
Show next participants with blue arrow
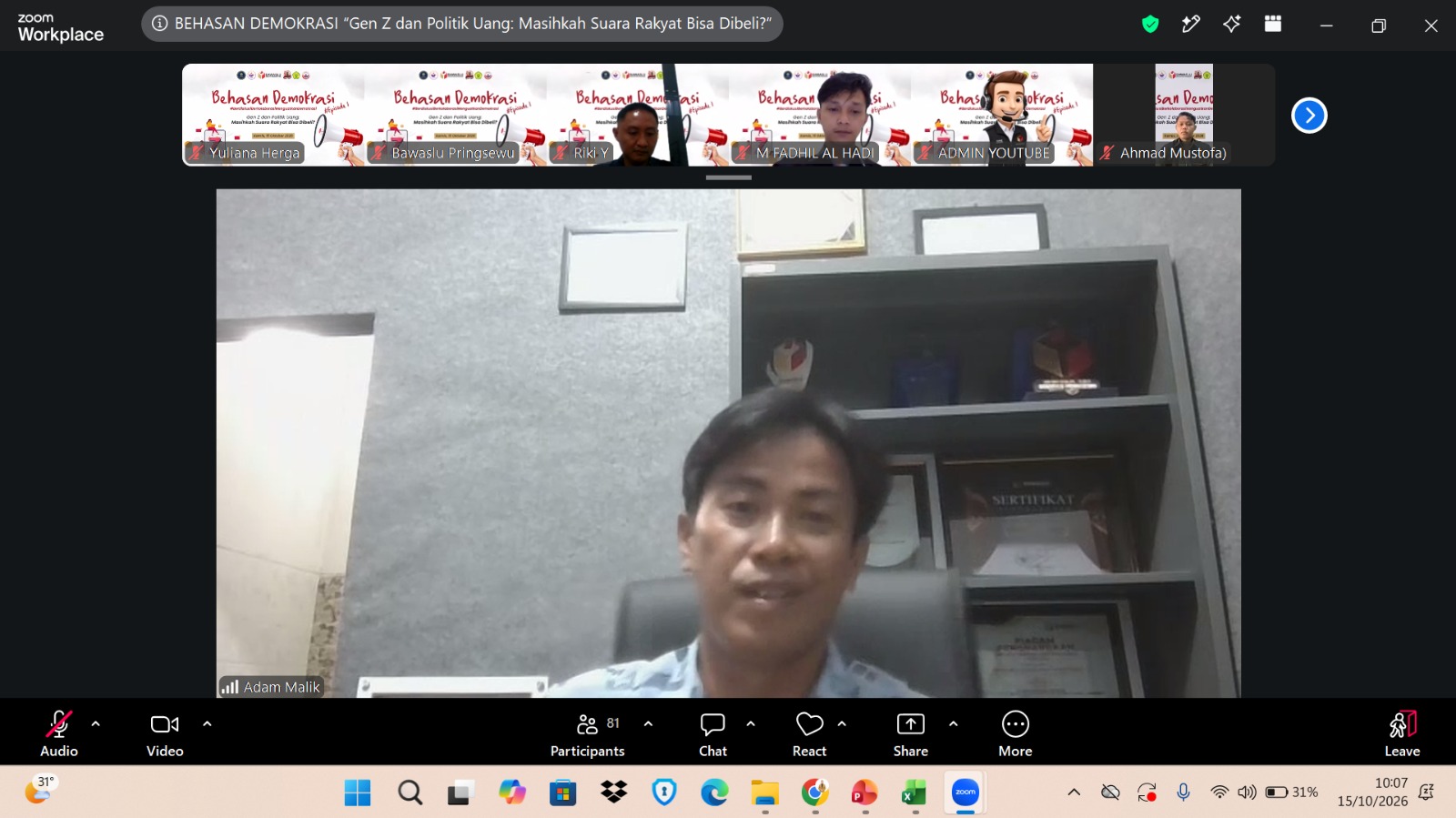1309,116
